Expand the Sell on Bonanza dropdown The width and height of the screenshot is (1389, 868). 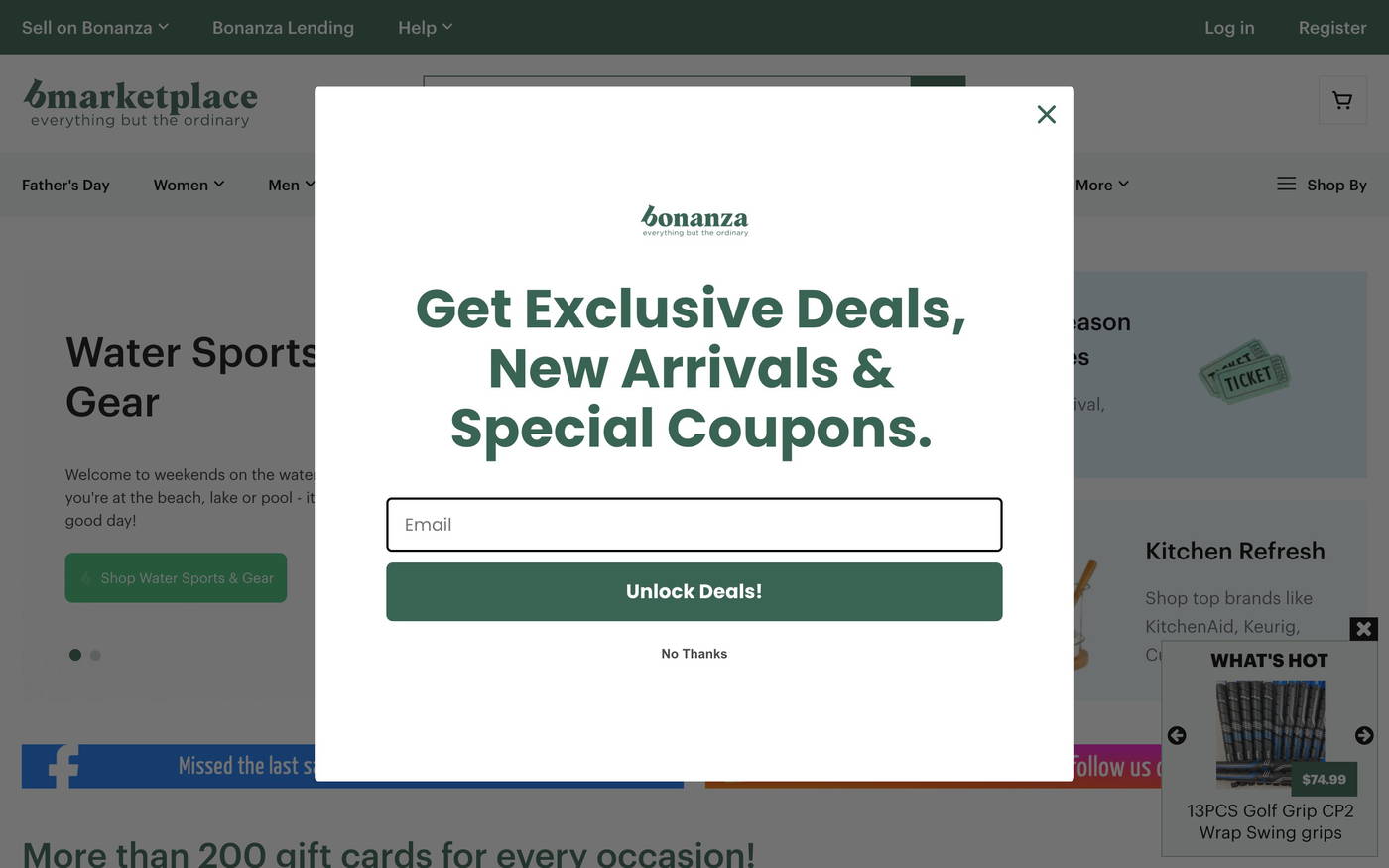click(95, 27)
